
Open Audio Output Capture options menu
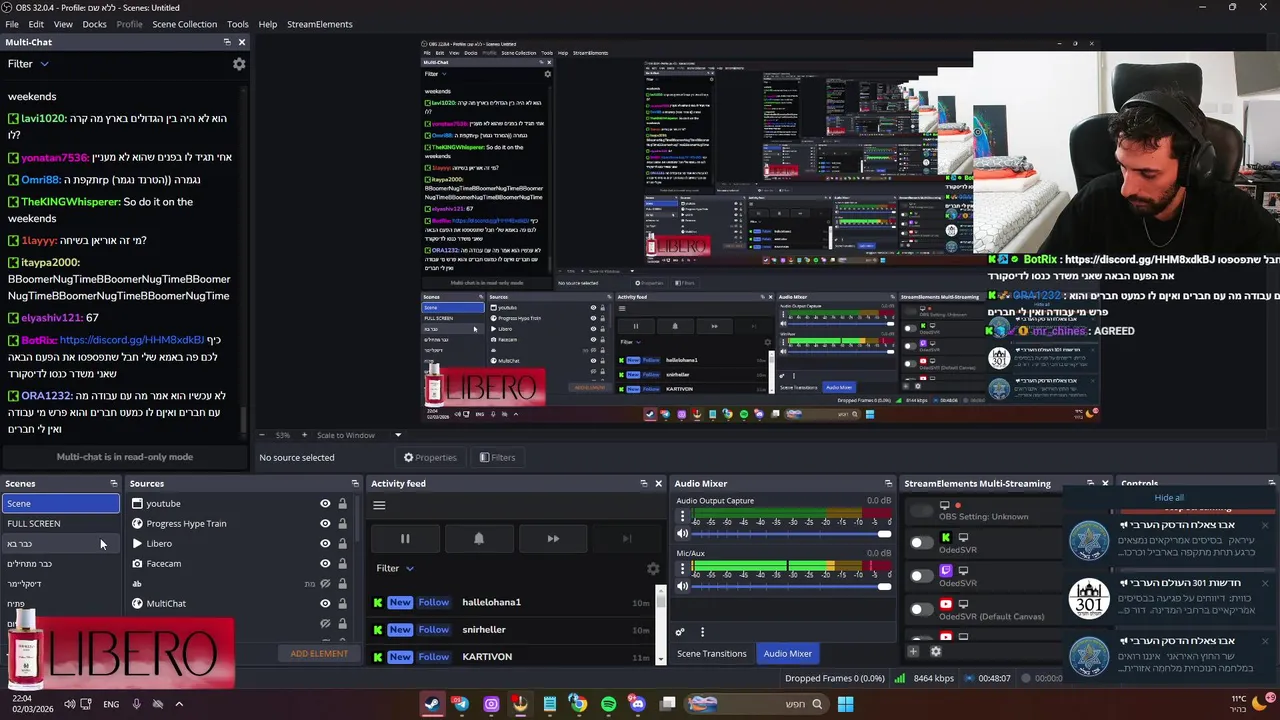(x=683, y=517)
